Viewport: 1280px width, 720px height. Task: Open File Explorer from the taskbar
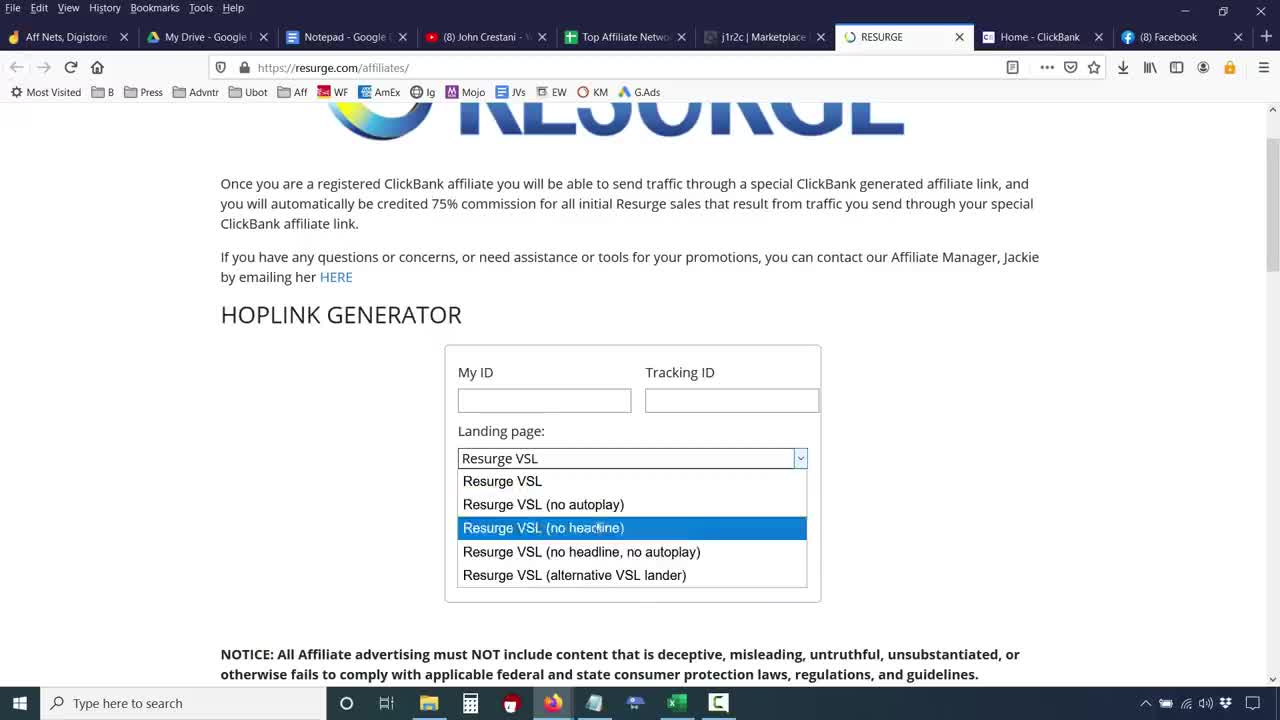(x=429, y=703)
